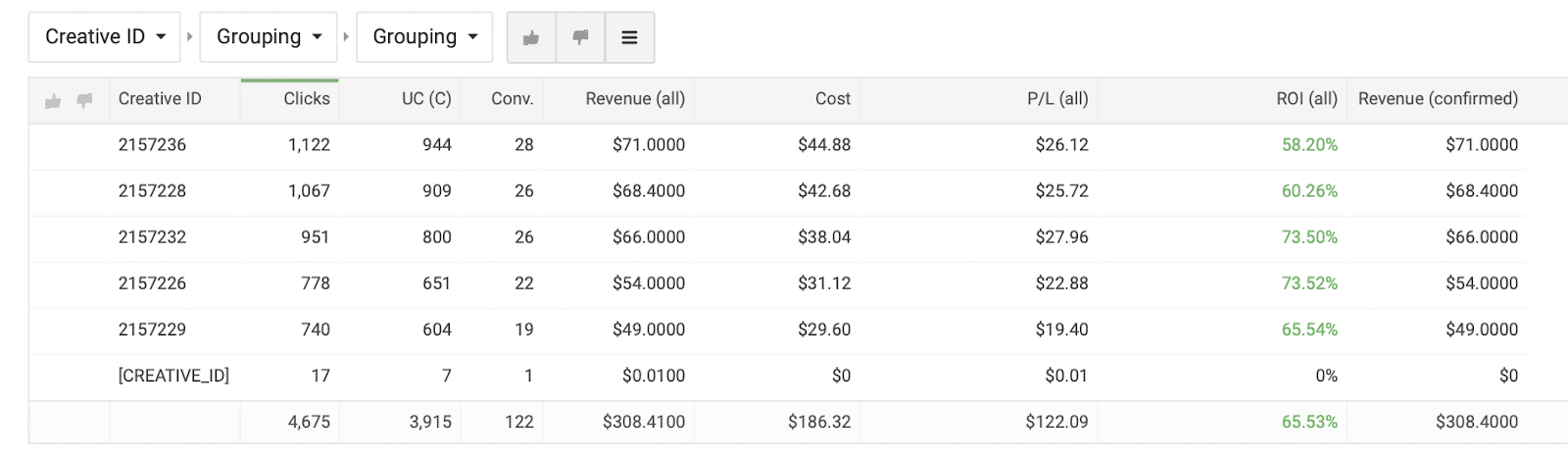Click the hamburger list-view toolbar button
Viewport: 1568px width, 460px height.
(x=630, y=37)
